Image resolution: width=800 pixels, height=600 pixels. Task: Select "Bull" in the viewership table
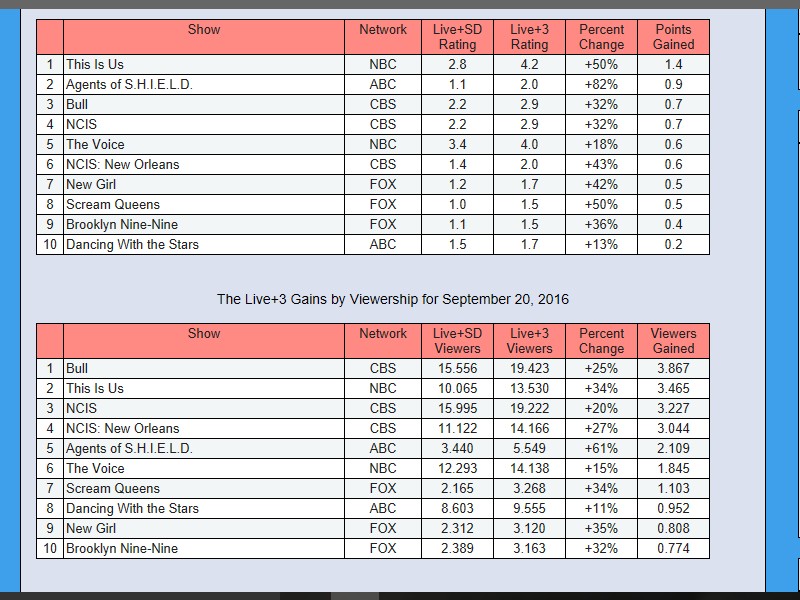click(x=77, y=368)
